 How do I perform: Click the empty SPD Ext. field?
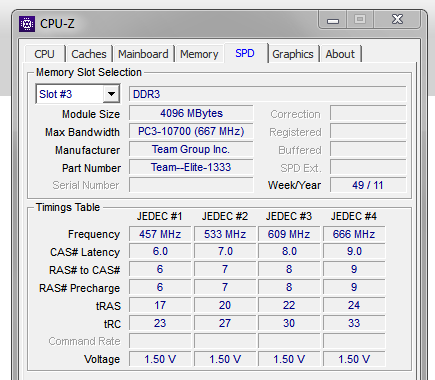pyautogui.click(x=368, y=167)
